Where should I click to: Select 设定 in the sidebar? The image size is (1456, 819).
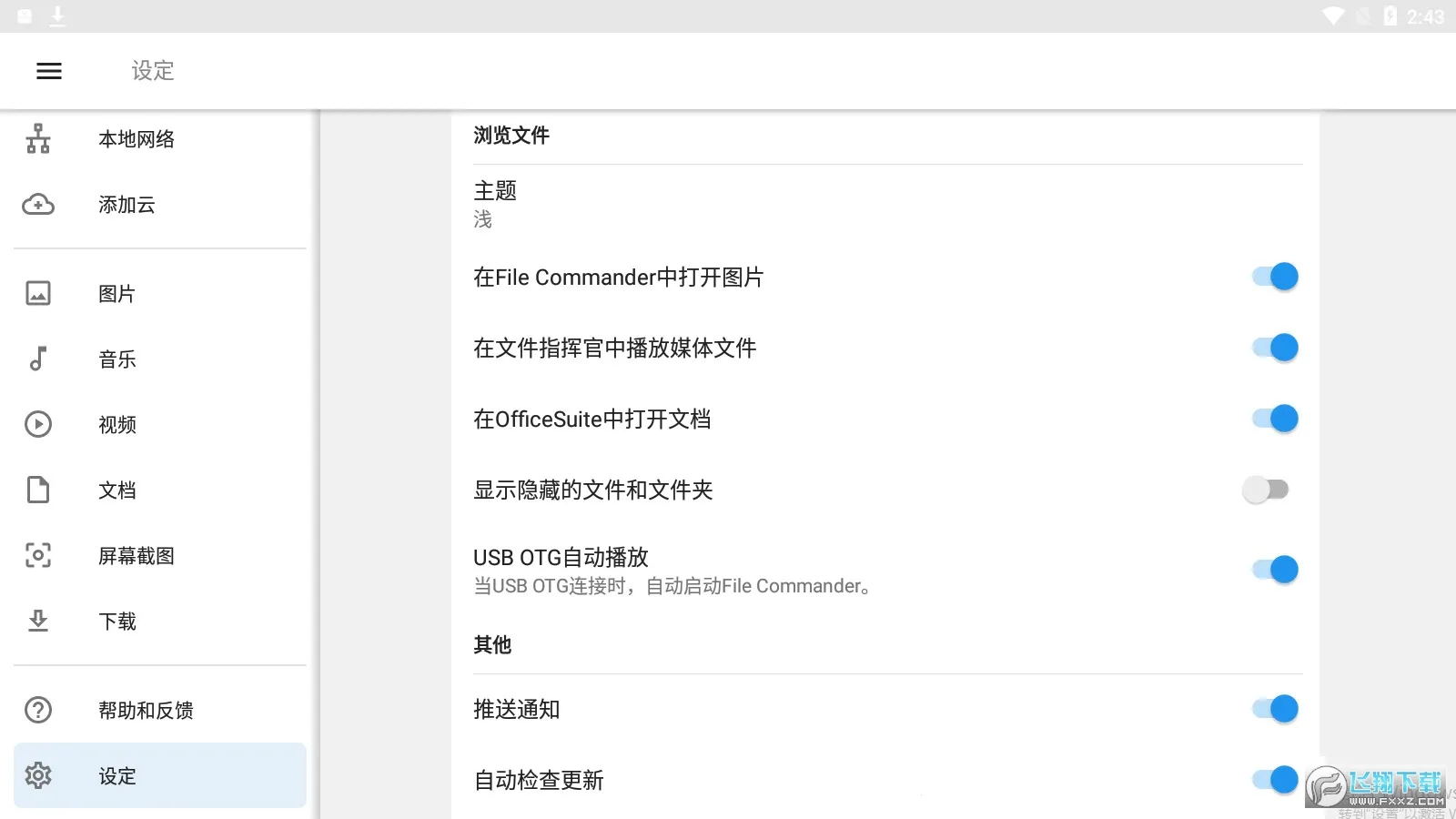click(x=117, y=776)
